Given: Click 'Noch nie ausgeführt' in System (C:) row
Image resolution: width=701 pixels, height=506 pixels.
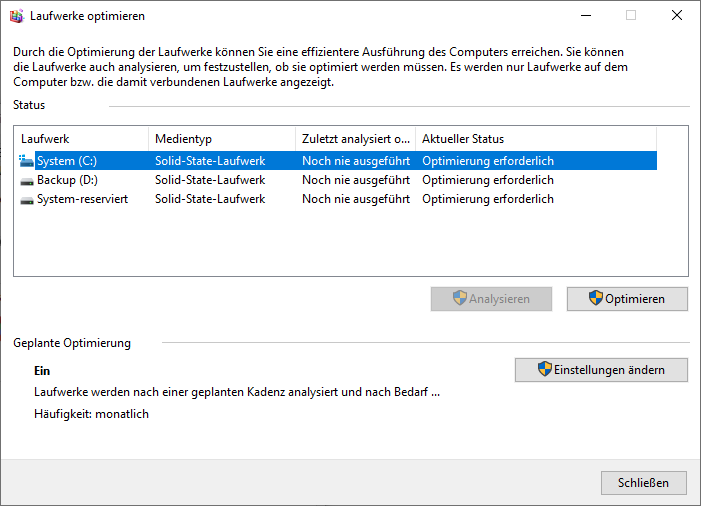Looking at the screenshot, I should coord(356,161).
